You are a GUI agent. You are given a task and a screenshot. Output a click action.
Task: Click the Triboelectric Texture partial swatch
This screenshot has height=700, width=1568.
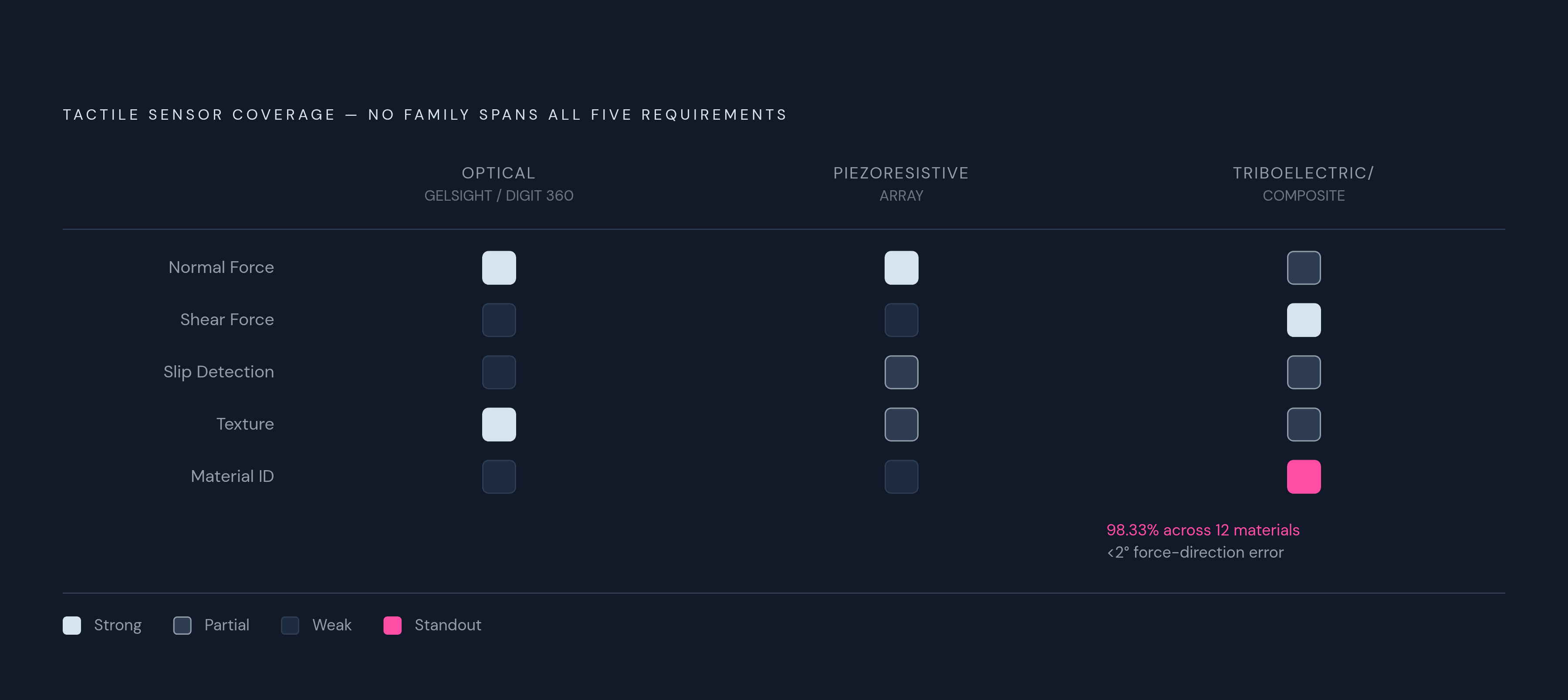tap(1303, 424)
